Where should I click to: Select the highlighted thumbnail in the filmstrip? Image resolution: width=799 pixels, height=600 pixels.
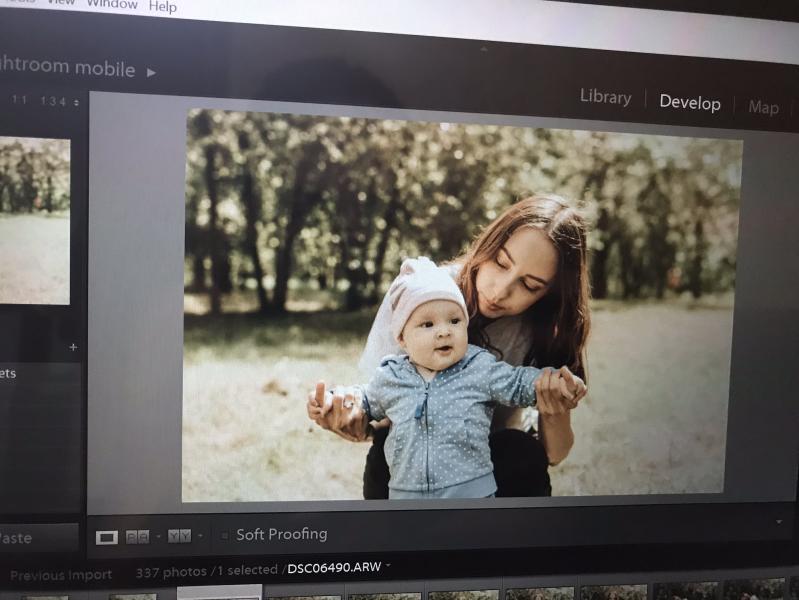pos(219,592)
